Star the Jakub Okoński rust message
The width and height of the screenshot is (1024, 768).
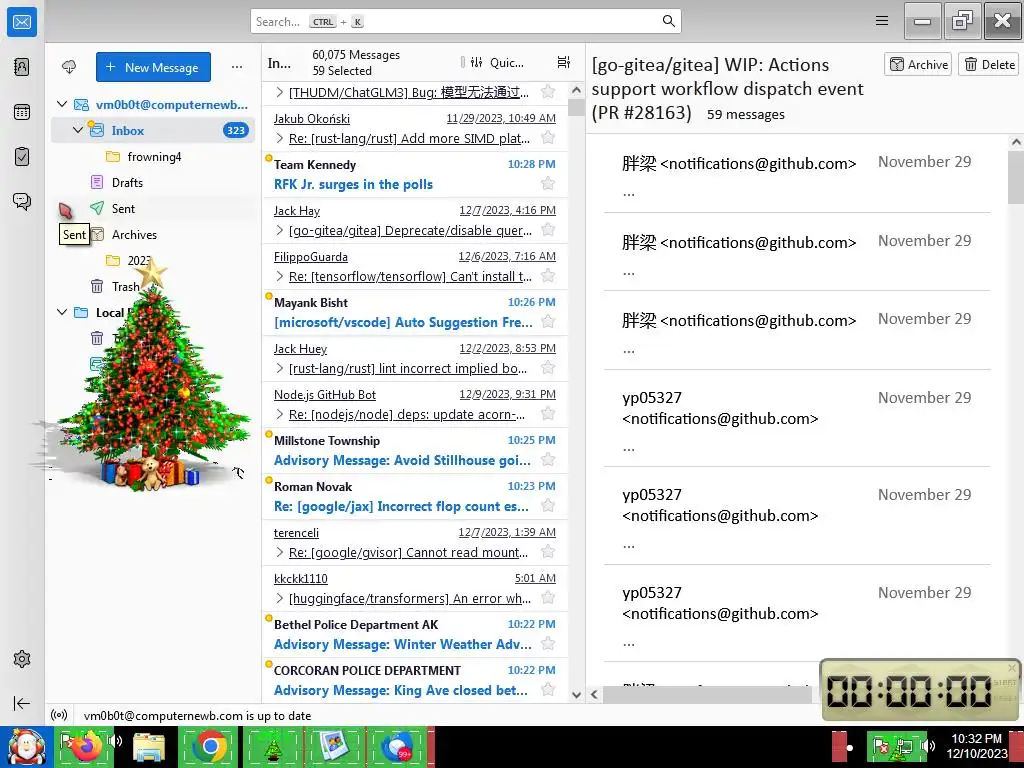(x=548, y=138)
